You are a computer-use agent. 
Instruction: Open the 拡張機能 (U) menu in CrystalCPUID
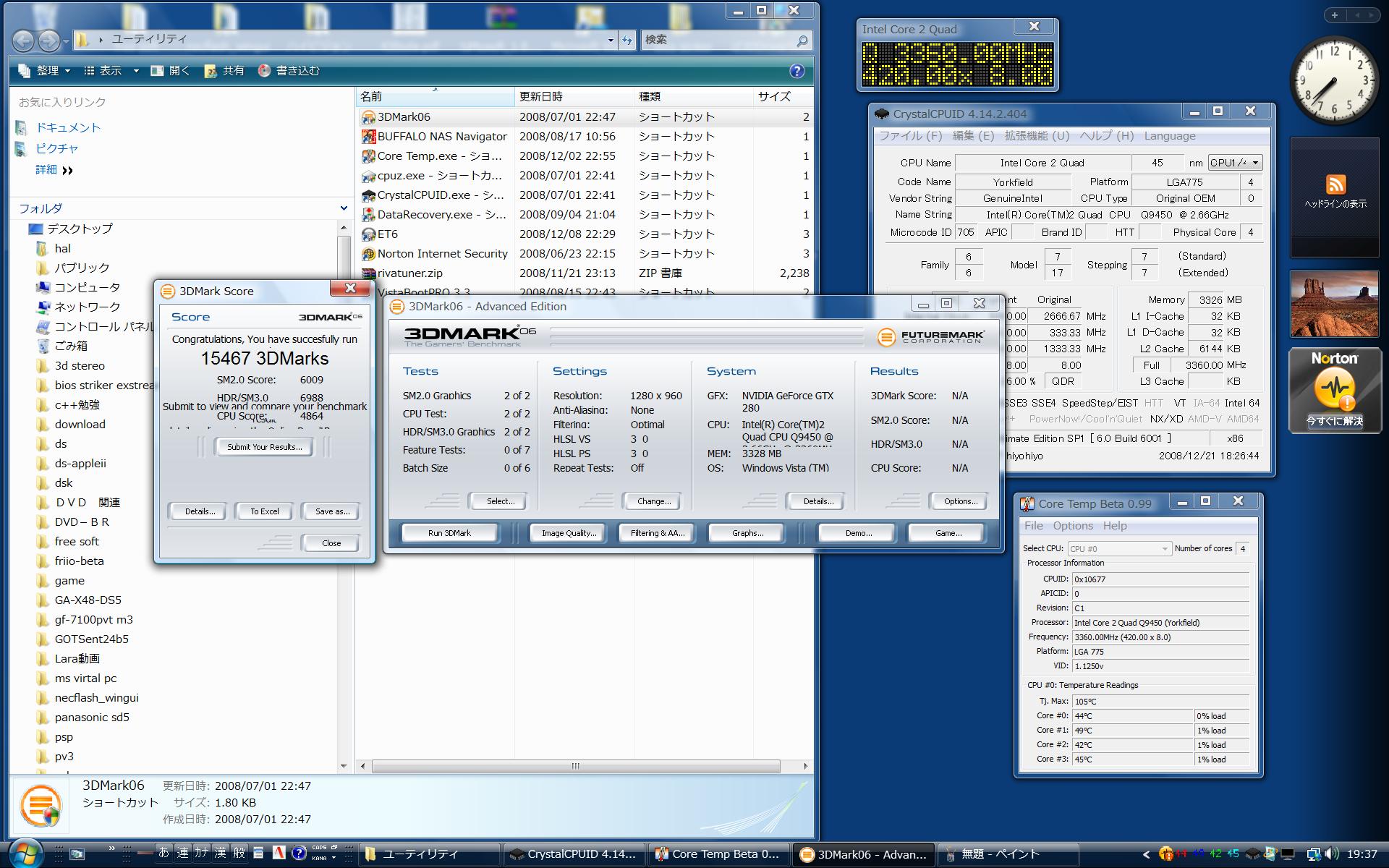point(1037,136)
